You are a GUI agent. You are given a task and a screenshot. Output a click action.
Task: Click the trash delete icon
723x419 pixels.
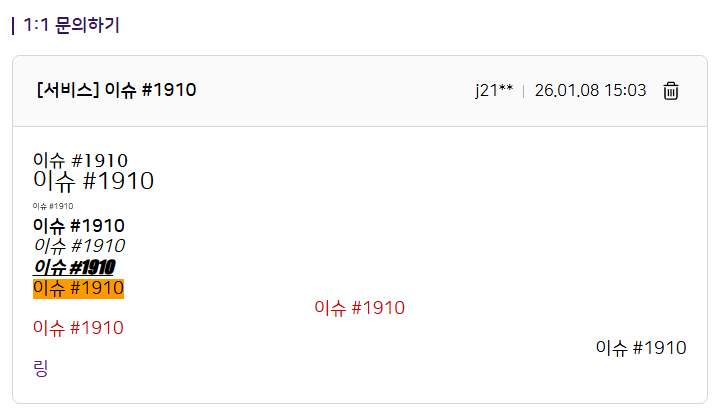point(671,91)
